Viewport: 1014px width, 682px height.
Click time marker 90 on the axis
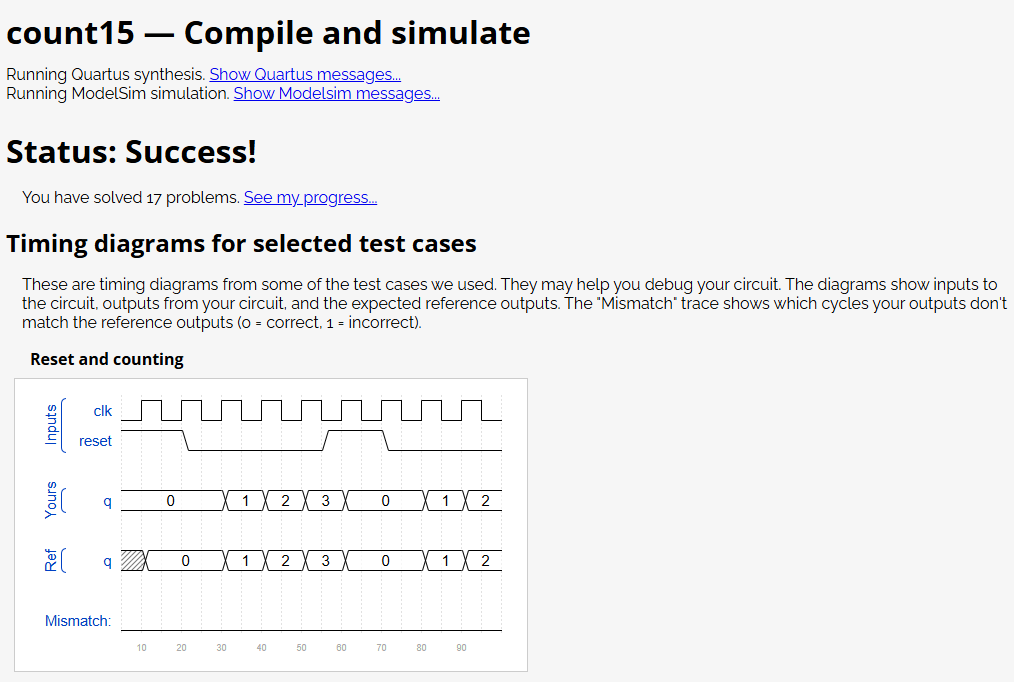[461, 648]
